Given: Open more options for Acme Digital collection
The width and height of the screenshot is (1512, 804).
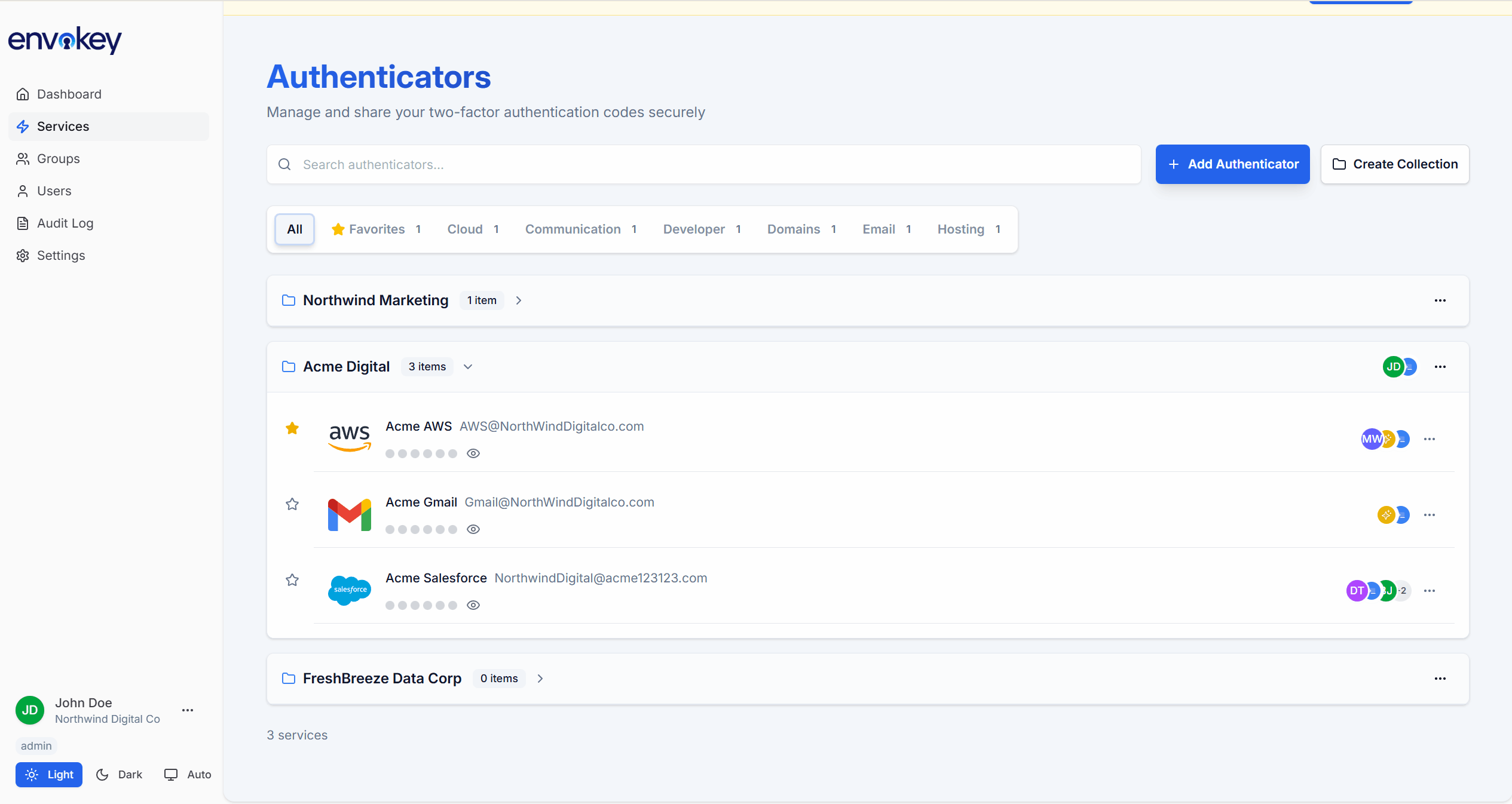Looking at the screenshot, I should (1440, 367).
